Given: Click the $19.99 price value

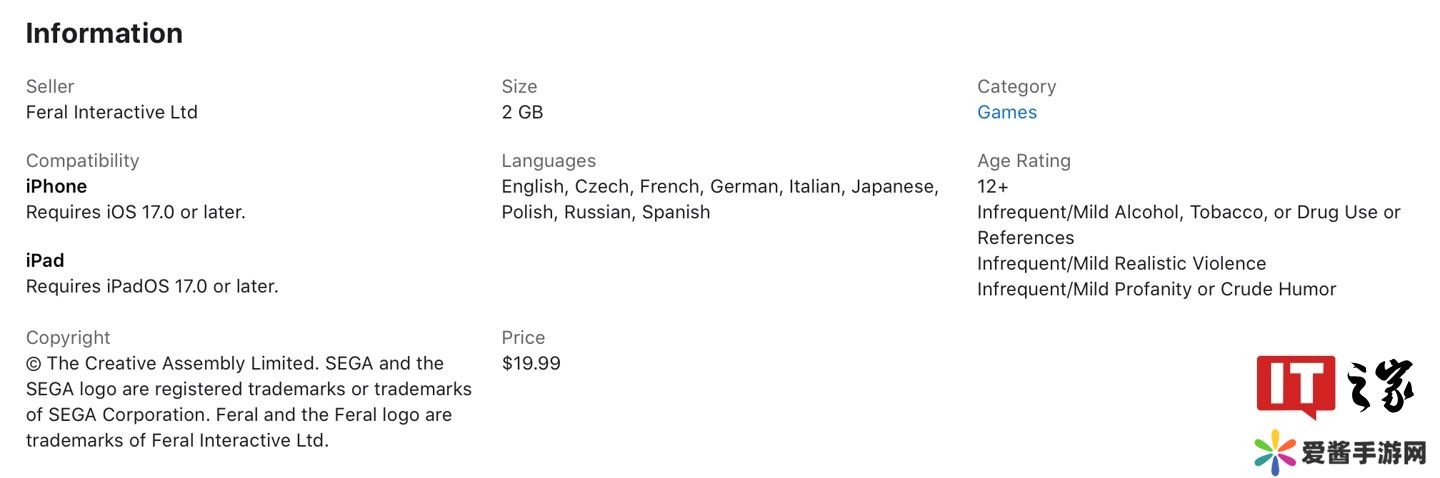Looking at the screenshot, I should 531,363.
